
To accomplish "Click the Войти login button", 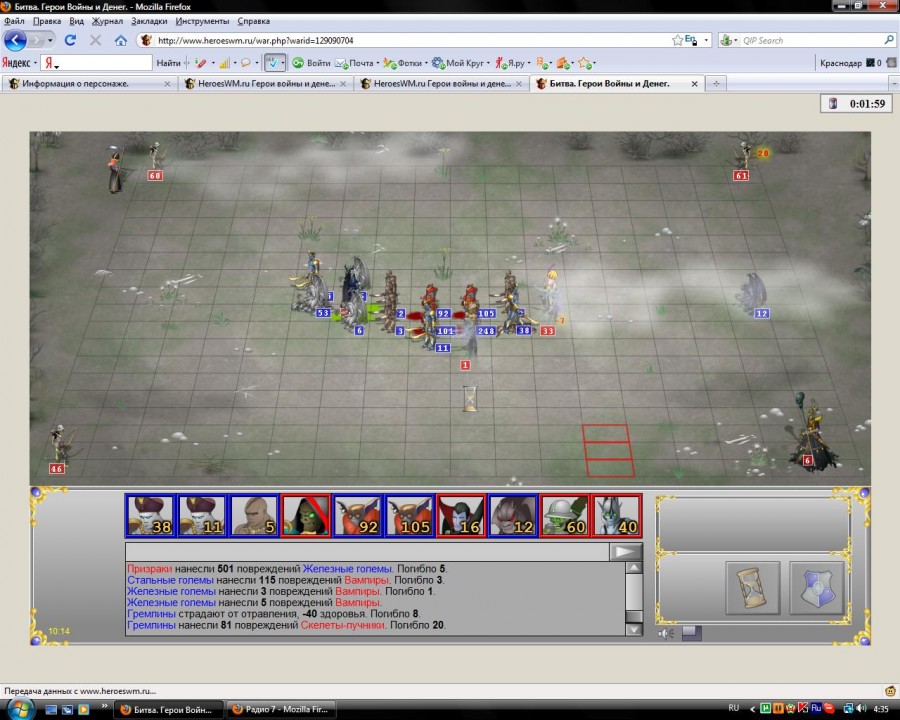I will click(311, 63).
